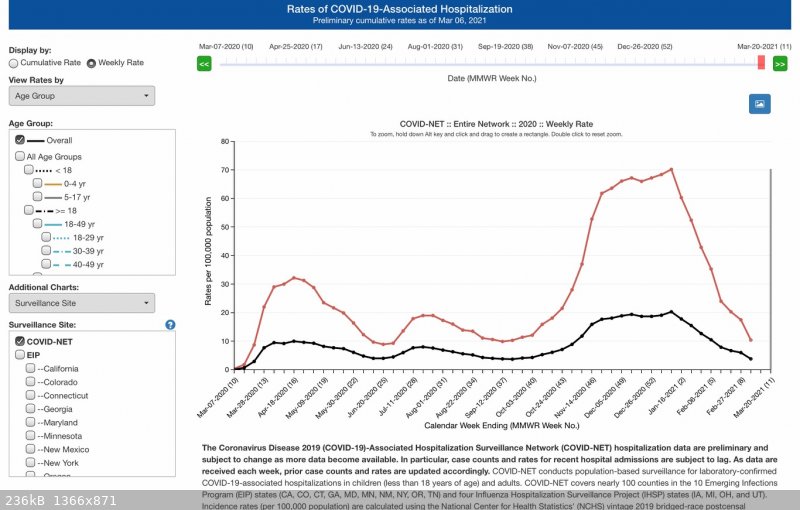Screen dimensions: 800x510
Task: Click the Jun-13-2020 (24) slider label
Action: [365, 46]
